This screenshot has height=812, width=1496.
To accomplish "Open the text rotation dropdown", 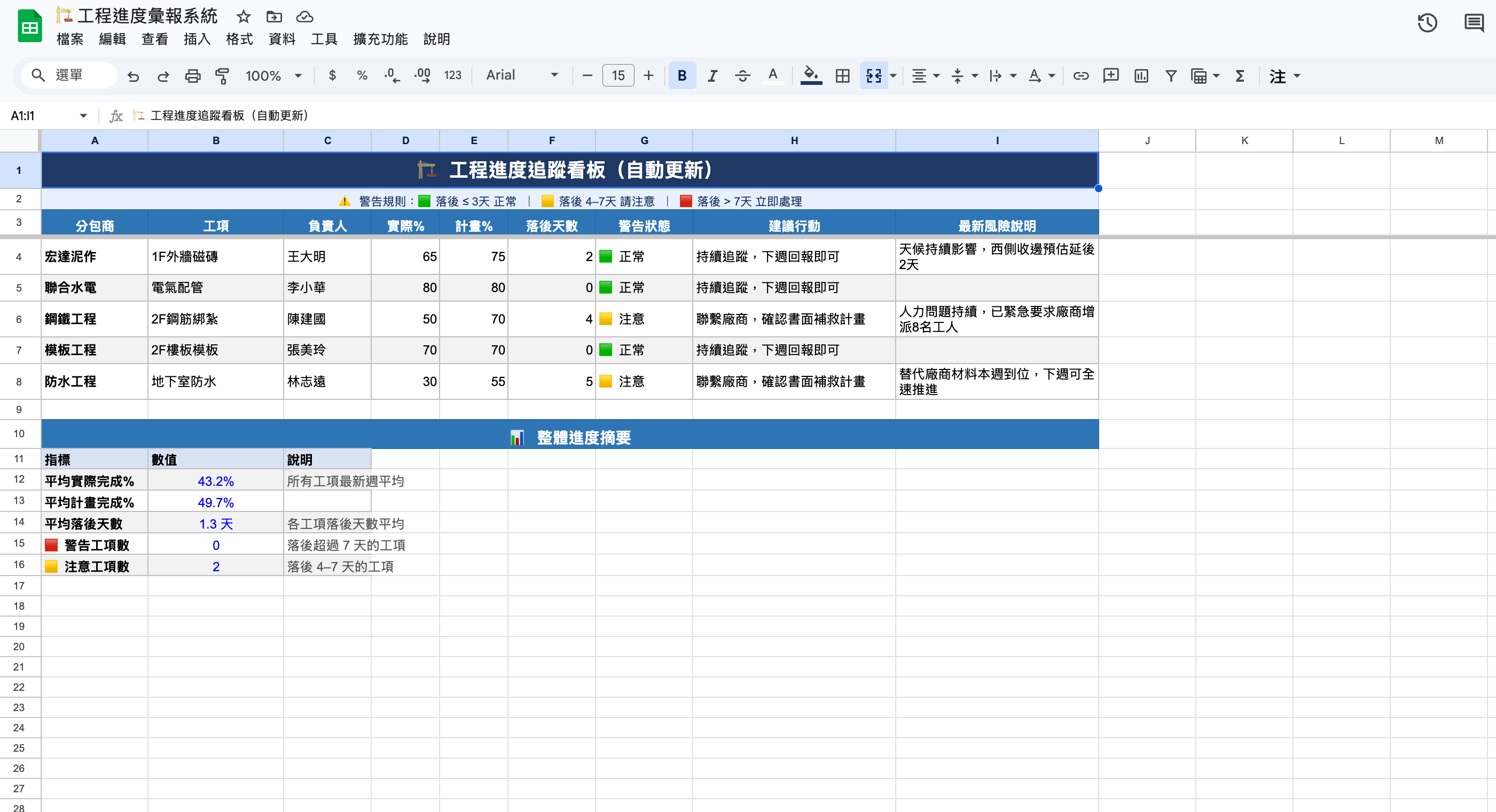I will click(x=1041, y=75).
